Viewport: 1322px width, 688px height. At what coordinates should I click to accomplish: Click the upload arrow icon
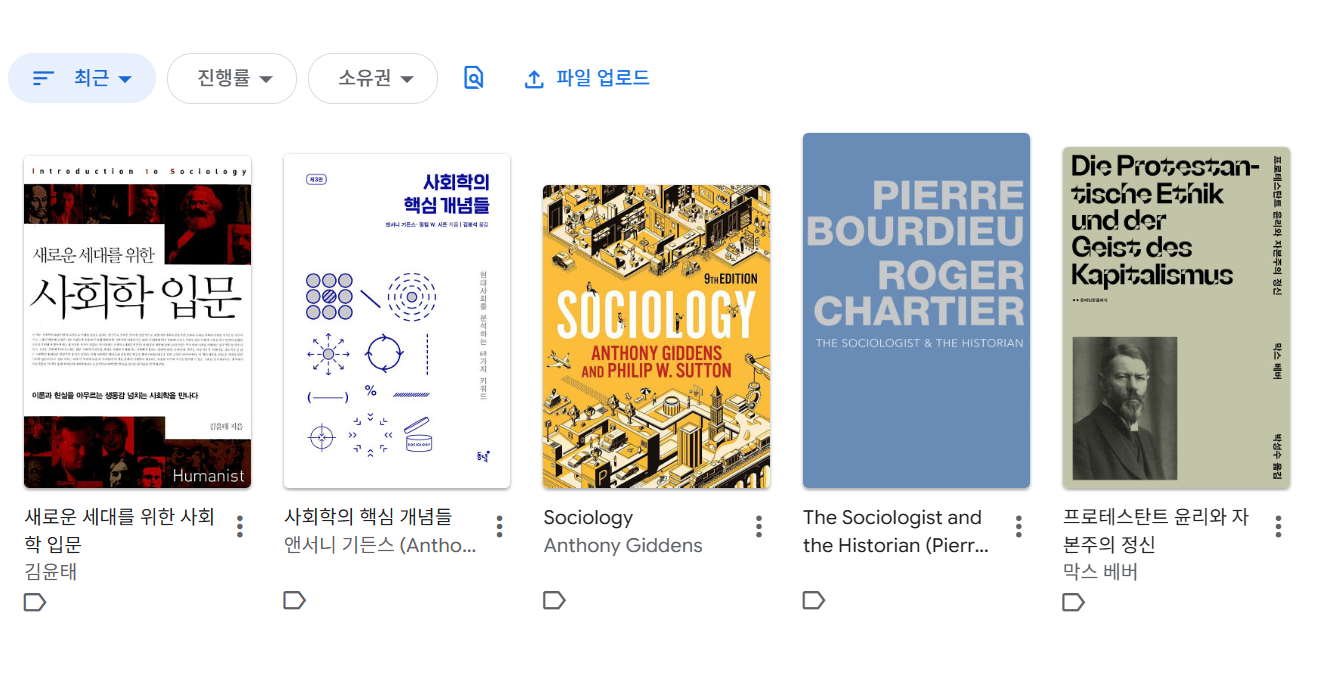(534, 79)
